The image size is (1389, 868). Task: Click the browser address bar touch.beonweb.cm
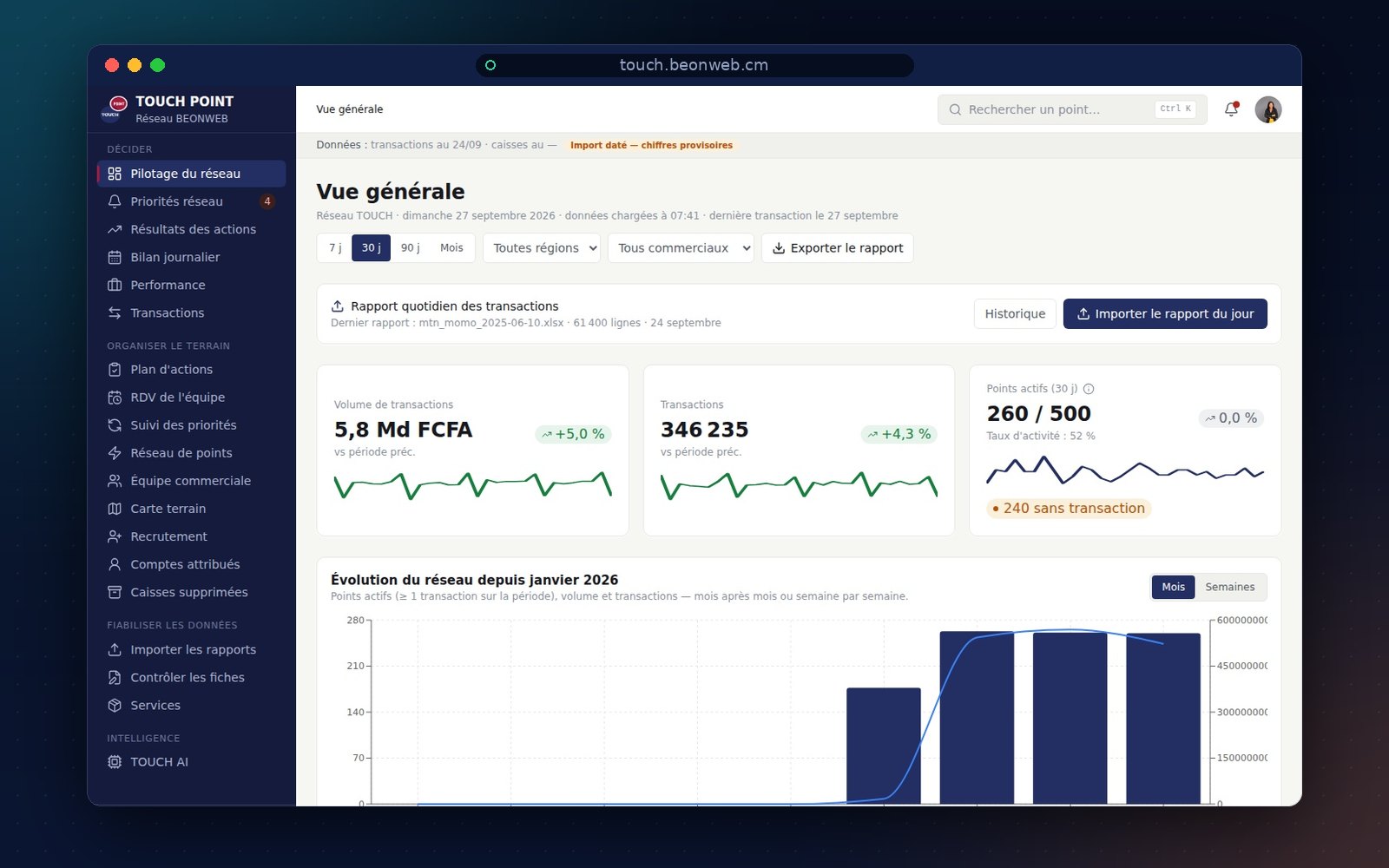[x=694, y=65]
